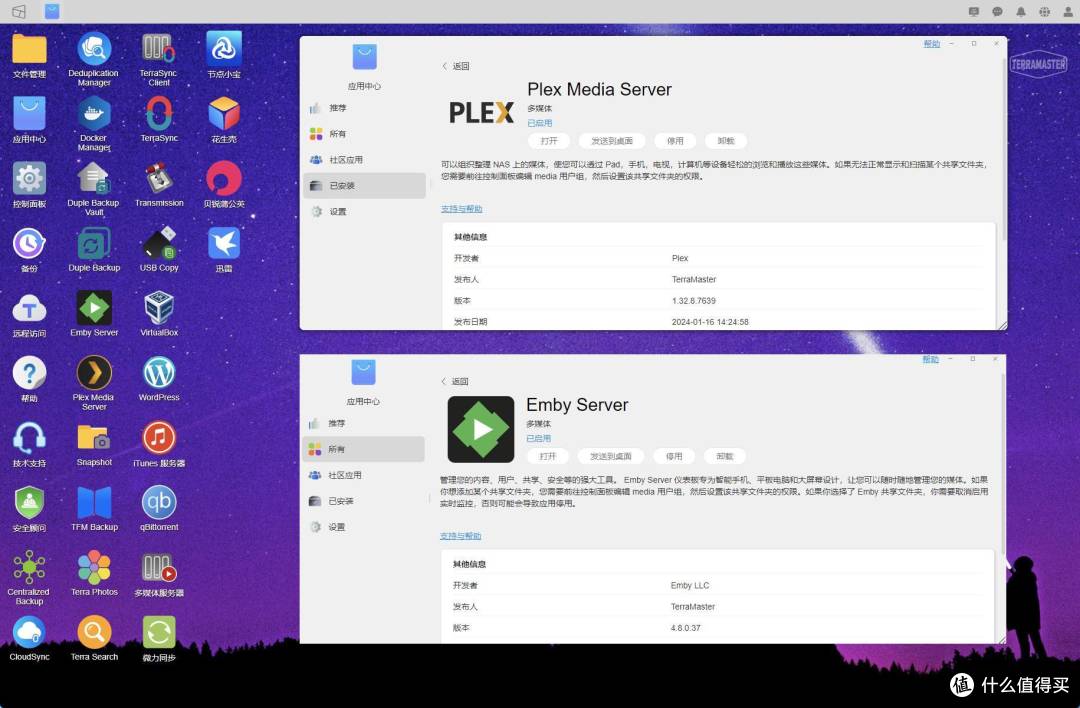1080x708 pixels.
Task: Select 社区应用 in Emby window sidebar
Action: click(363, 475)
